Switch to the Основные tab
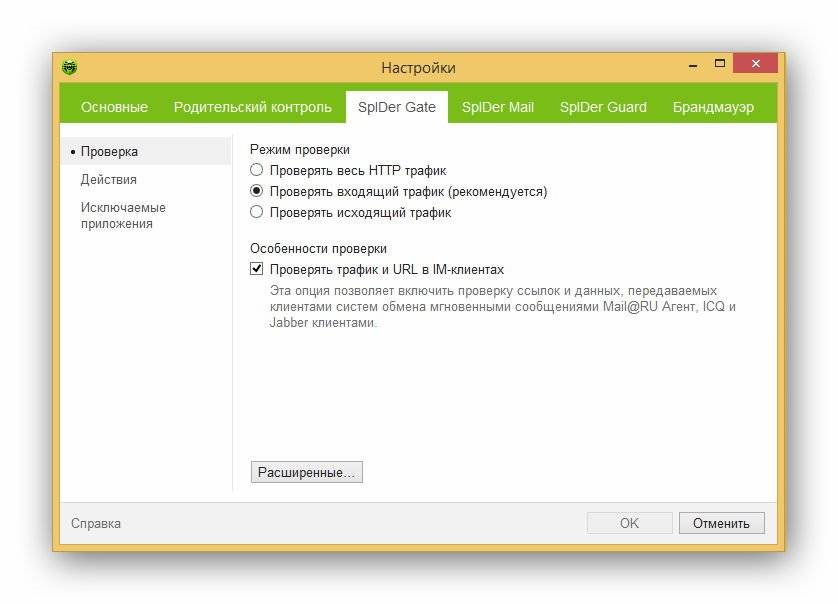The height and width of the screenshot is (604, 838). [x=114, y=107]
